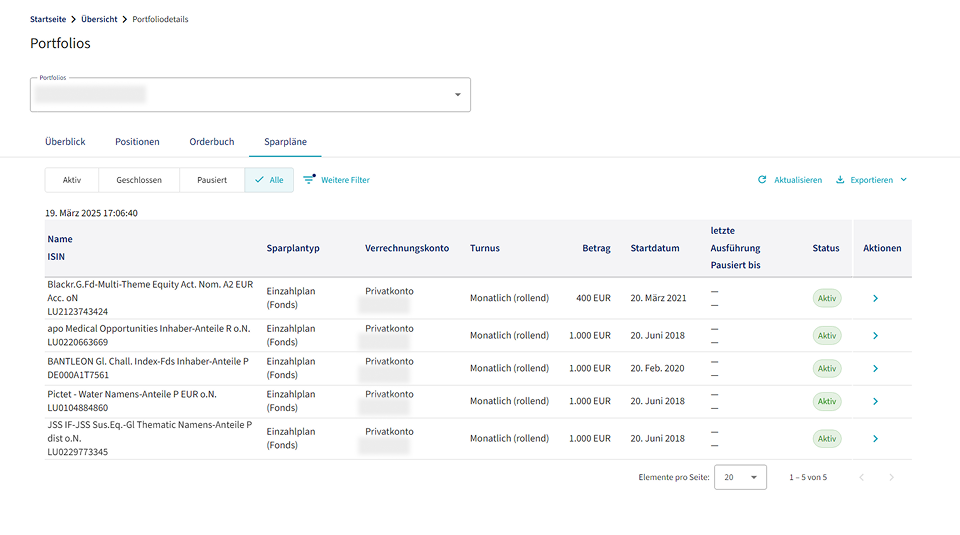Click the Pictet - Water Namens-Anteile name

click(132, 394)
